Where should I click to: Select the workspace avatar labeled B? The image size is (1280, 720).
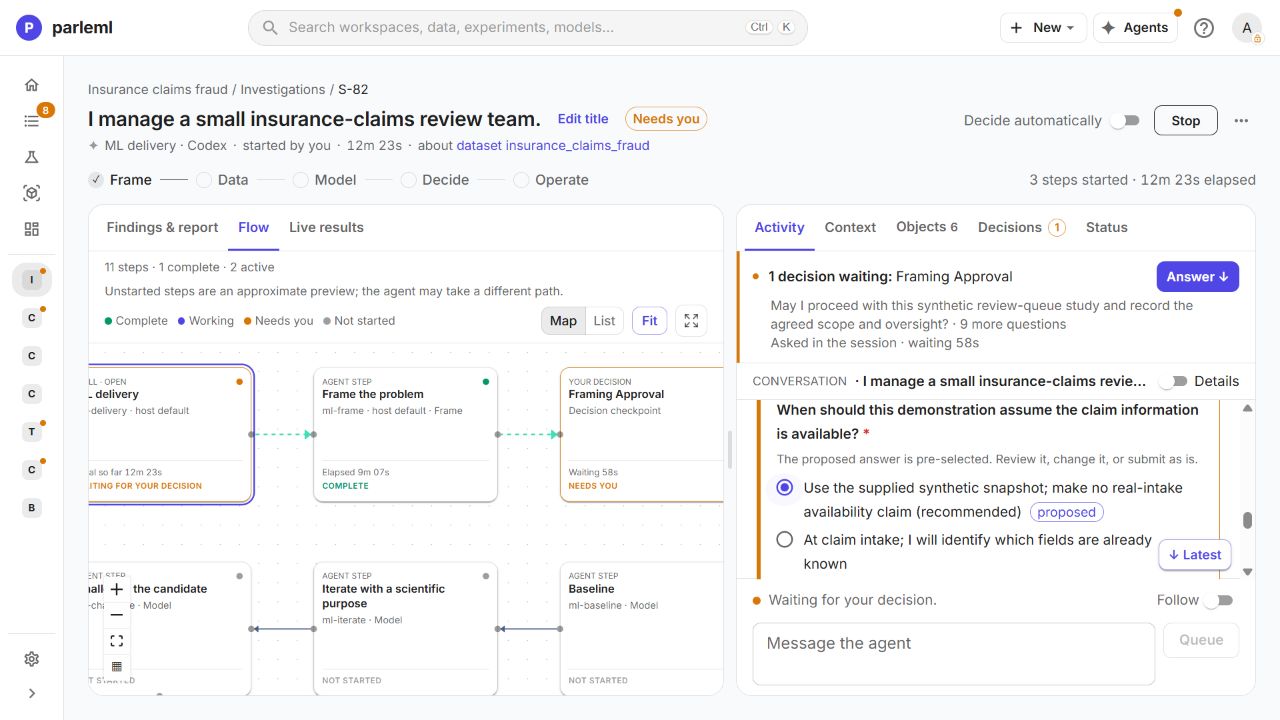[32, 508]
